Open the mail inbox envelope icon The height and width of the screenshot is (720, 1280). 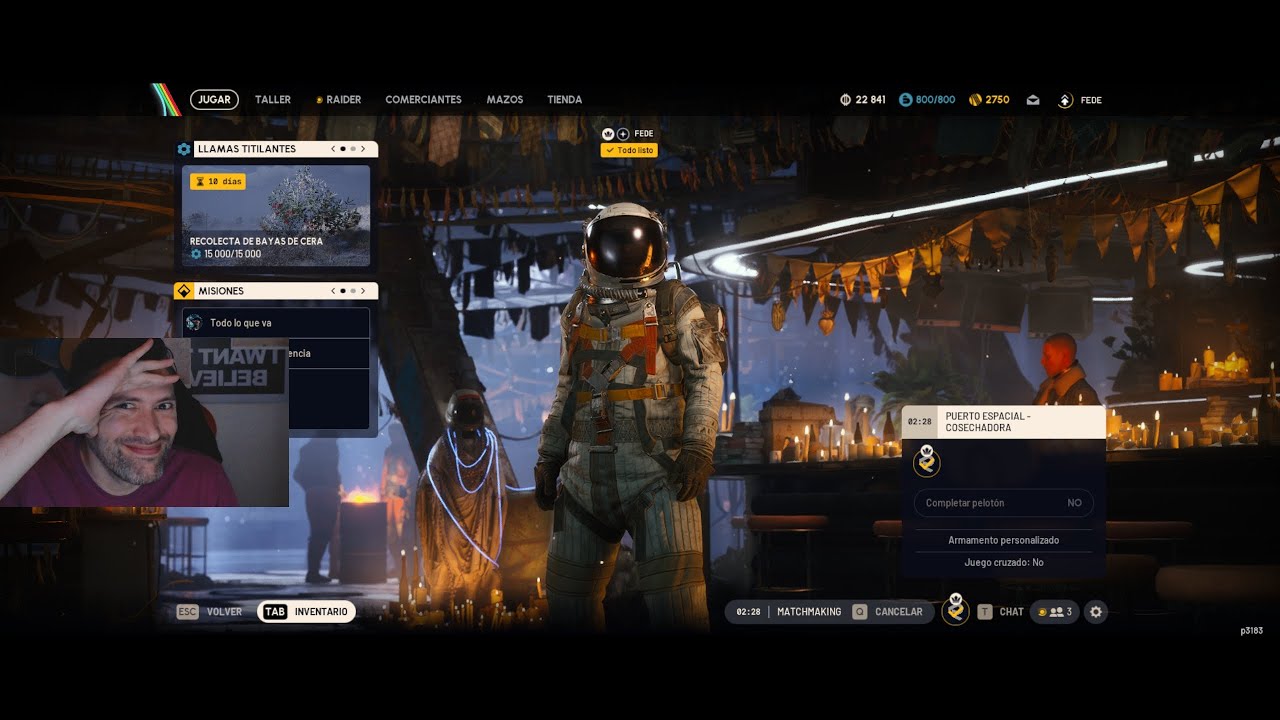[1033, 100]
